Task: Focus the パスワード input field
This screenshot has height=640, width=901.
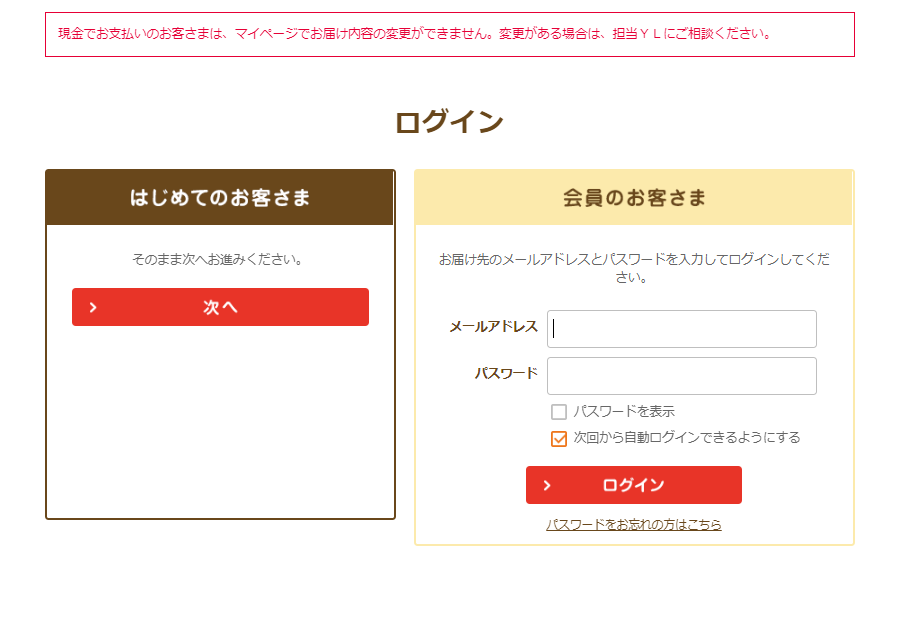Action: tap(681, 376)
